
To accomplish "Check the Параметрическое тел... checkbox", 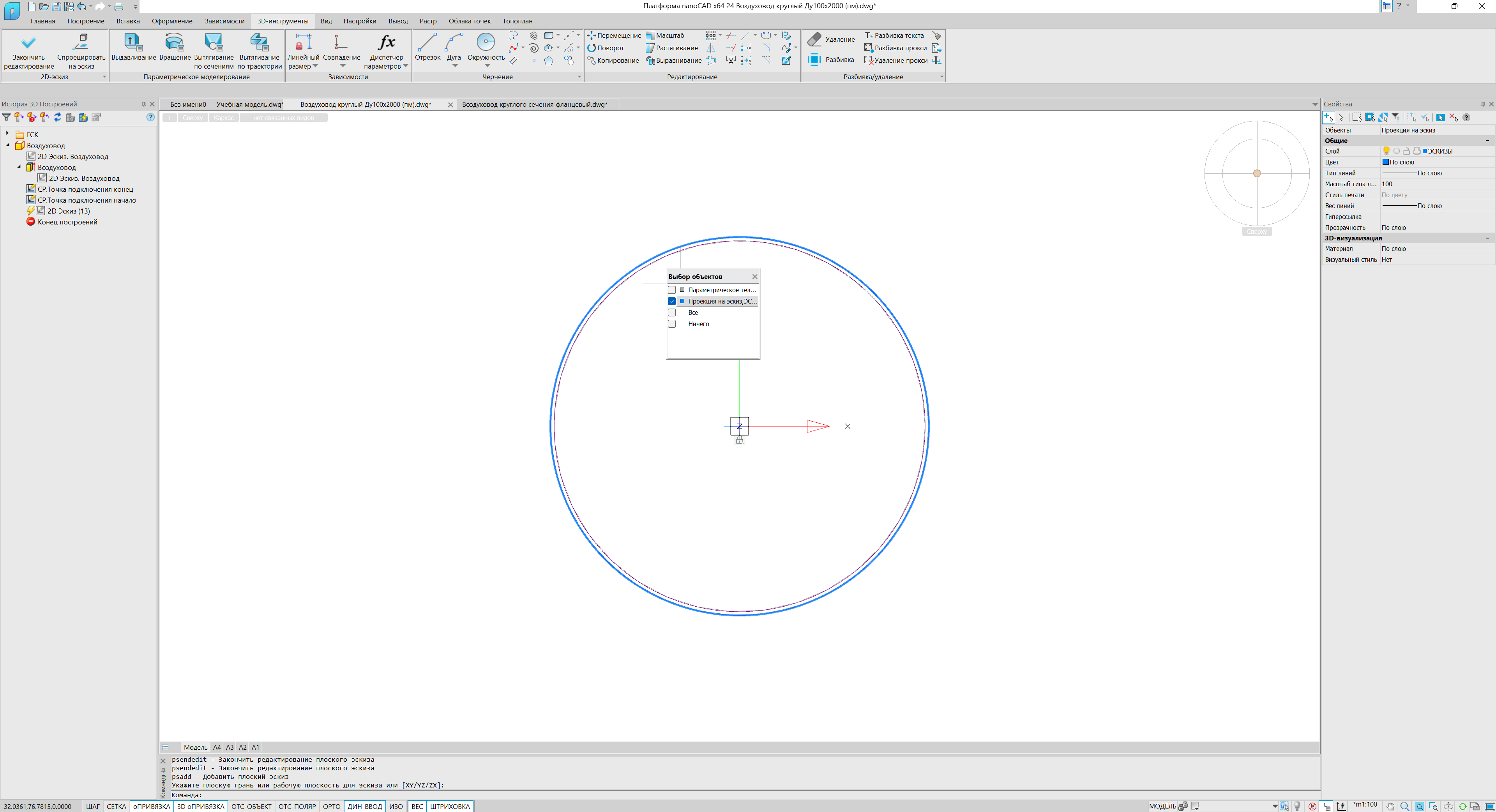I will [x=672, y=290].
